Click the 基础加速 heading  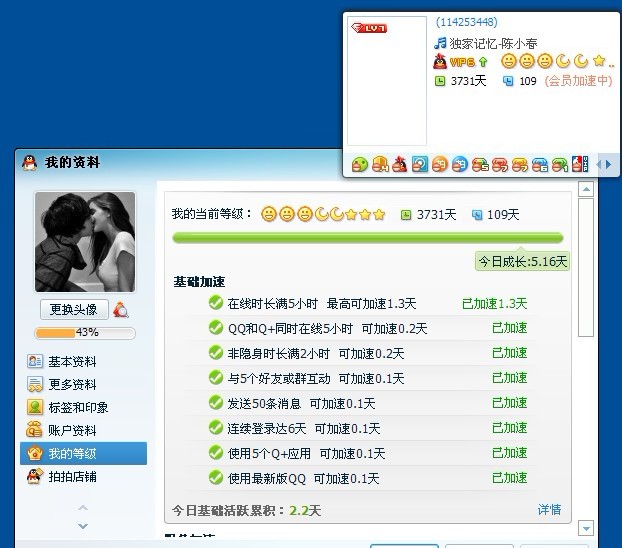click(199, 282)
